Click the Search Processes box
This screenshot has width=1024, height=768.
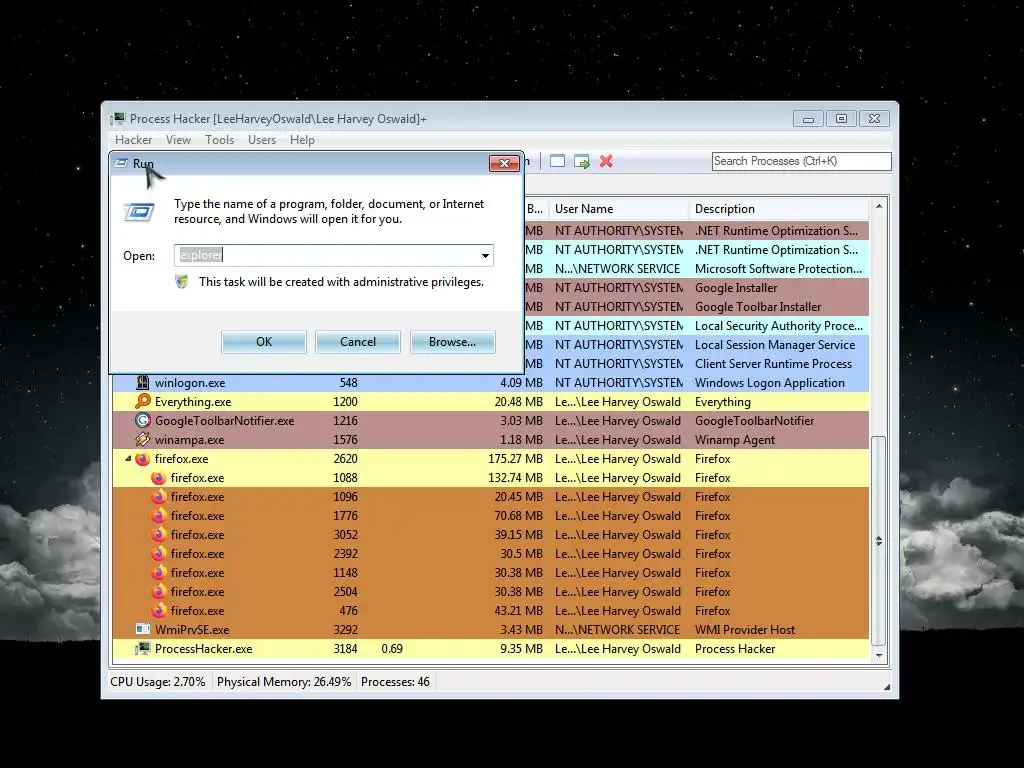coord(801,161)
